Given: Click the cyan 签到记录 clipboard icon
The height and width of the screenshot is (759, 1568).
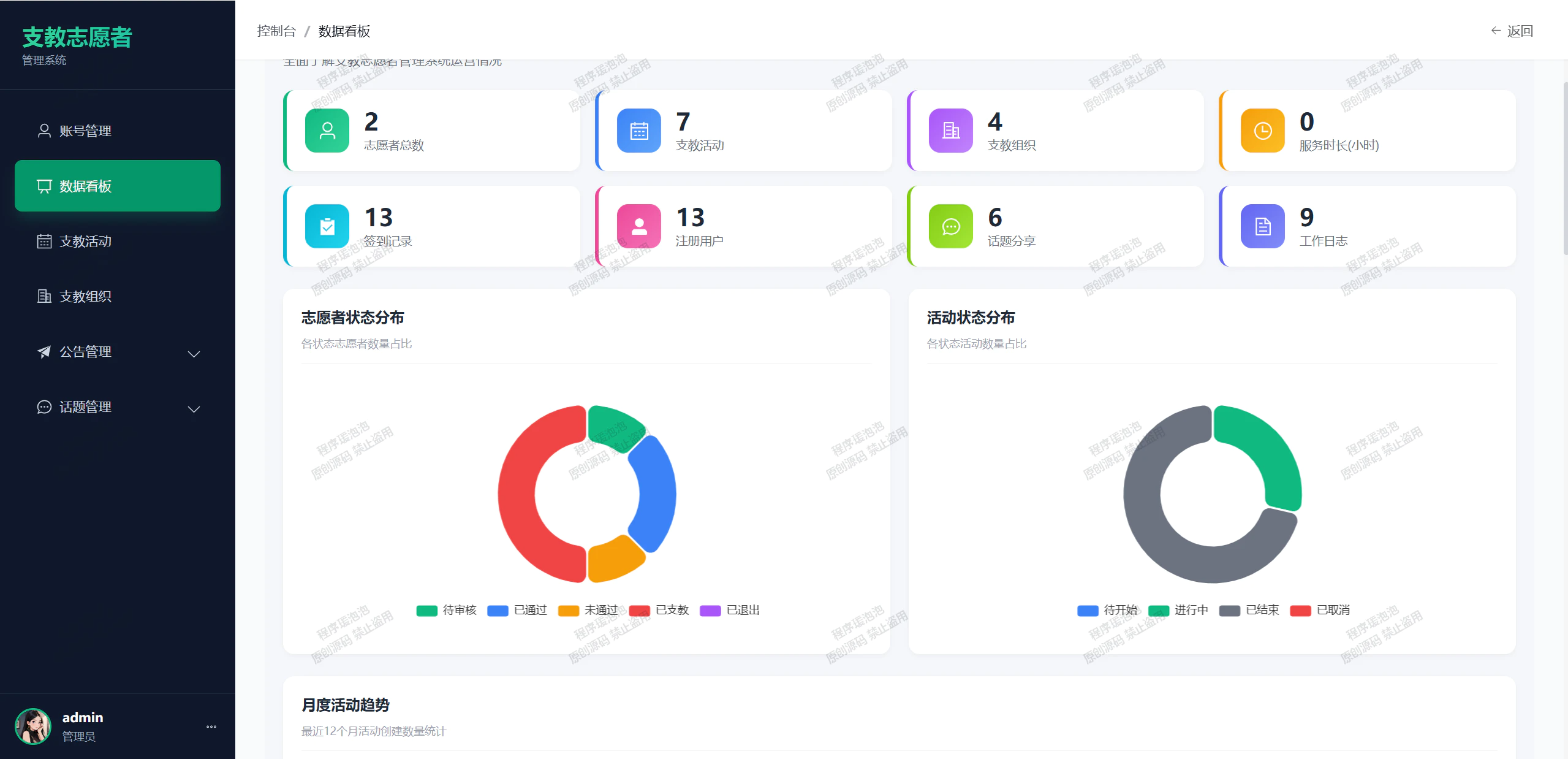Looking at the screenshot, I should (x=327, y=226).
